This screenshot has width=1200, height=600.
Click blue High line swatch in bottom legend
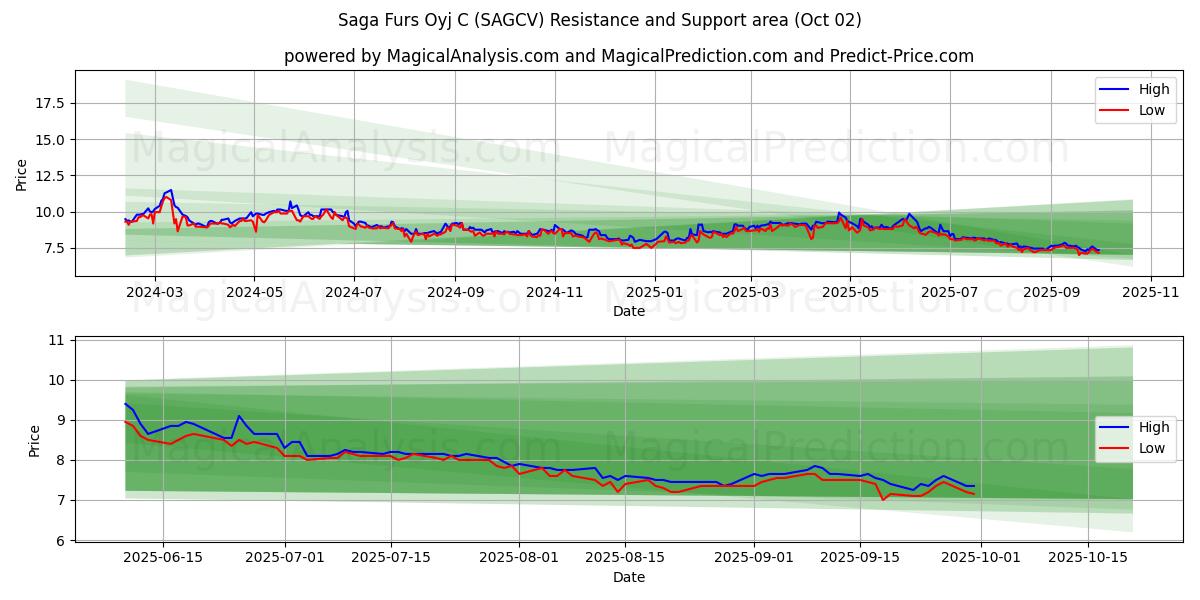[1116, 427]
